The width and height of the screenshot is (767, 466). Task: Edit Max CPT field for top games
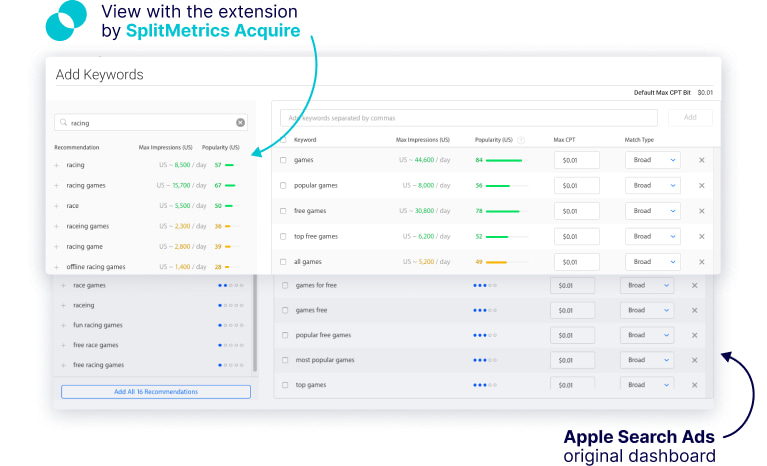(572, 384)
